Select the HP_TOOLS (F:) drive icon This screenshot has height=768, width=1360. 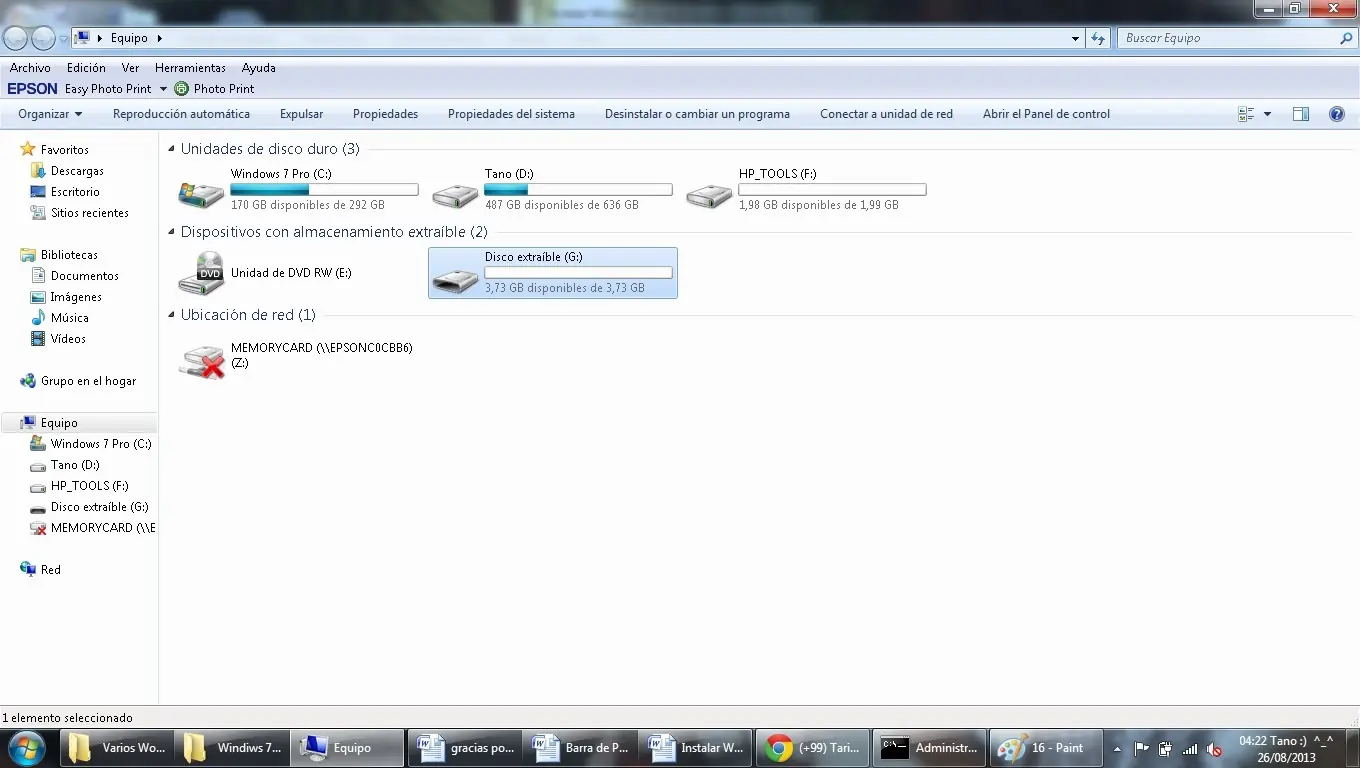709,194
